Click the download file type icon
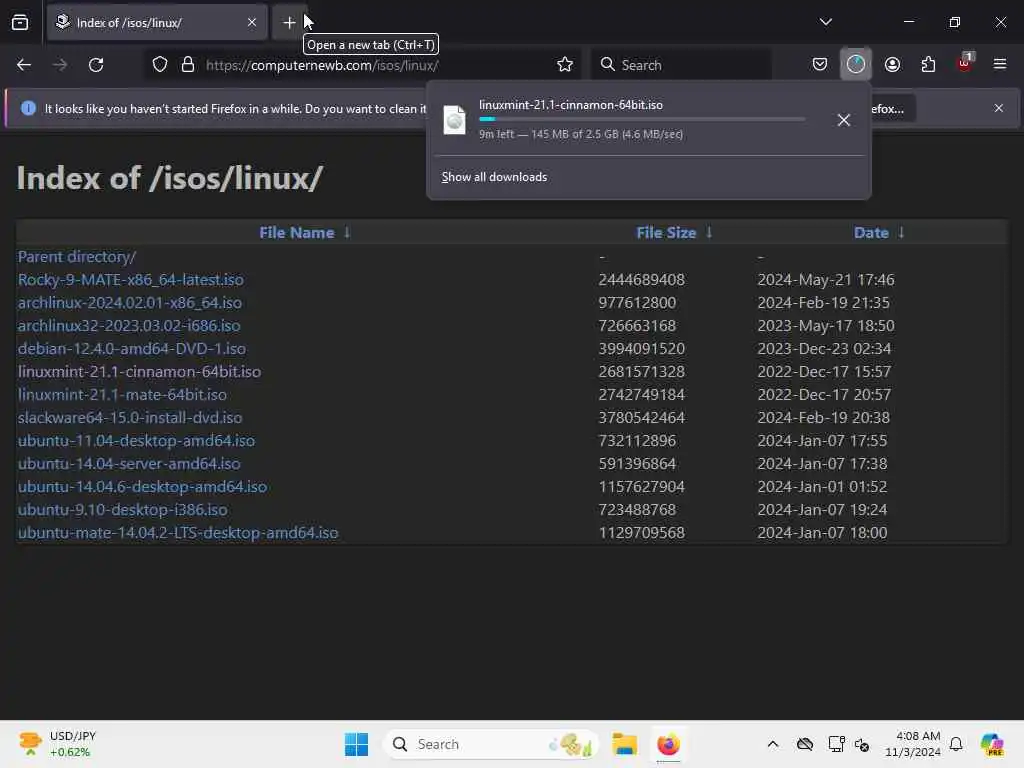The image size is (1024, 768). pyautogui.click(x=455, y=120)
